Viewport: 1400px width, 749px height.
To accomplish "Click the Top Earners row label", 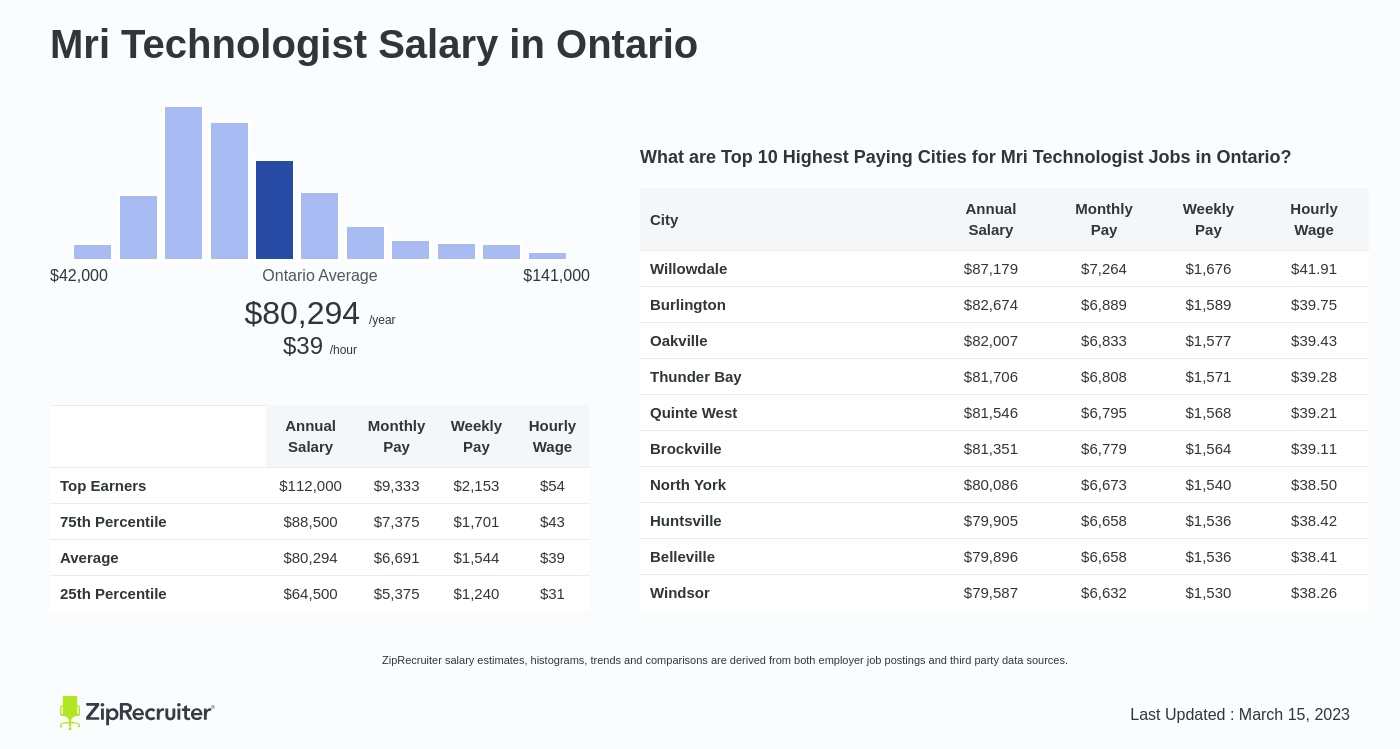I will point(103,486).
